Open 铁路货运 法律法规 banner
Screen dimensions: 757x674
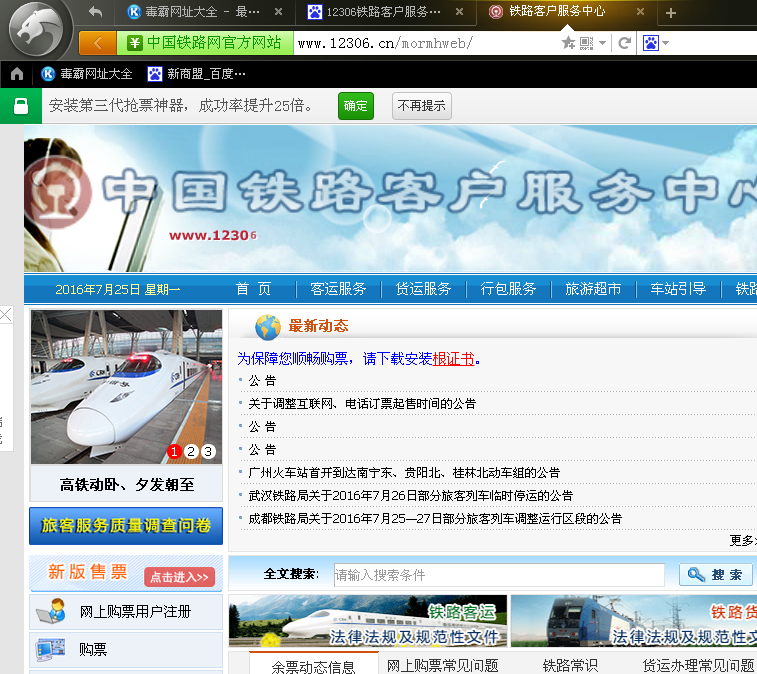point(634,621)
